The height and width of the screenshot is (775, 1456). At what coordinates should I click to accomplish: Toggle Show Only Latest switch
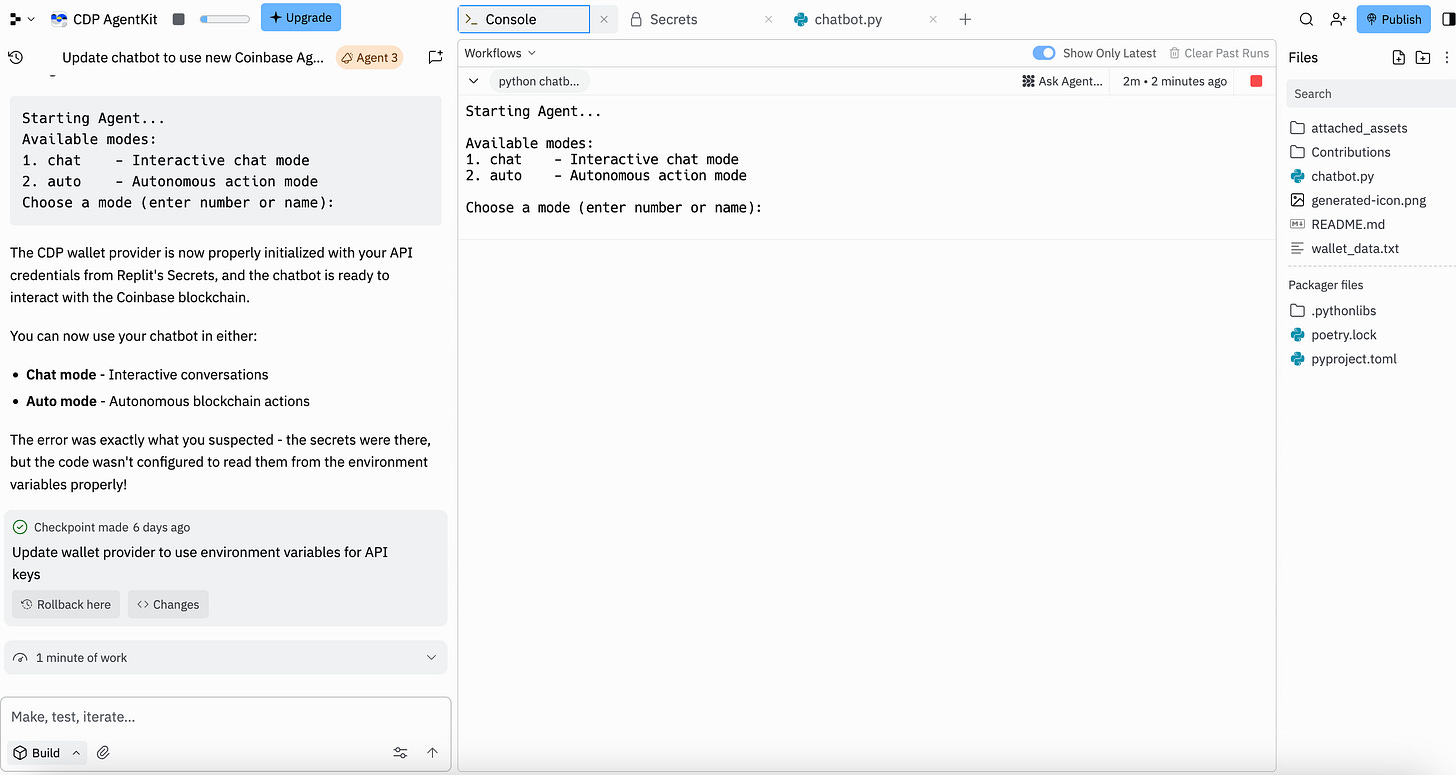(1044, 53)
